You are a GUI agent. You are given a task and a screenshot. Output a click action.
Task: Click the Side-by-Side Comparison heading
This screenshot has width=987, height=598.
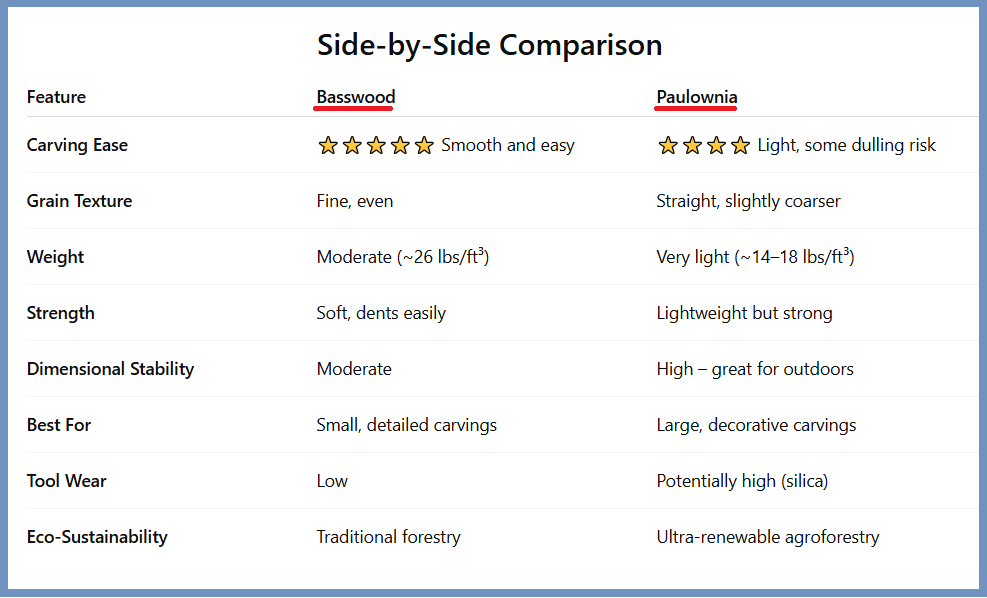tap(490, 45)
